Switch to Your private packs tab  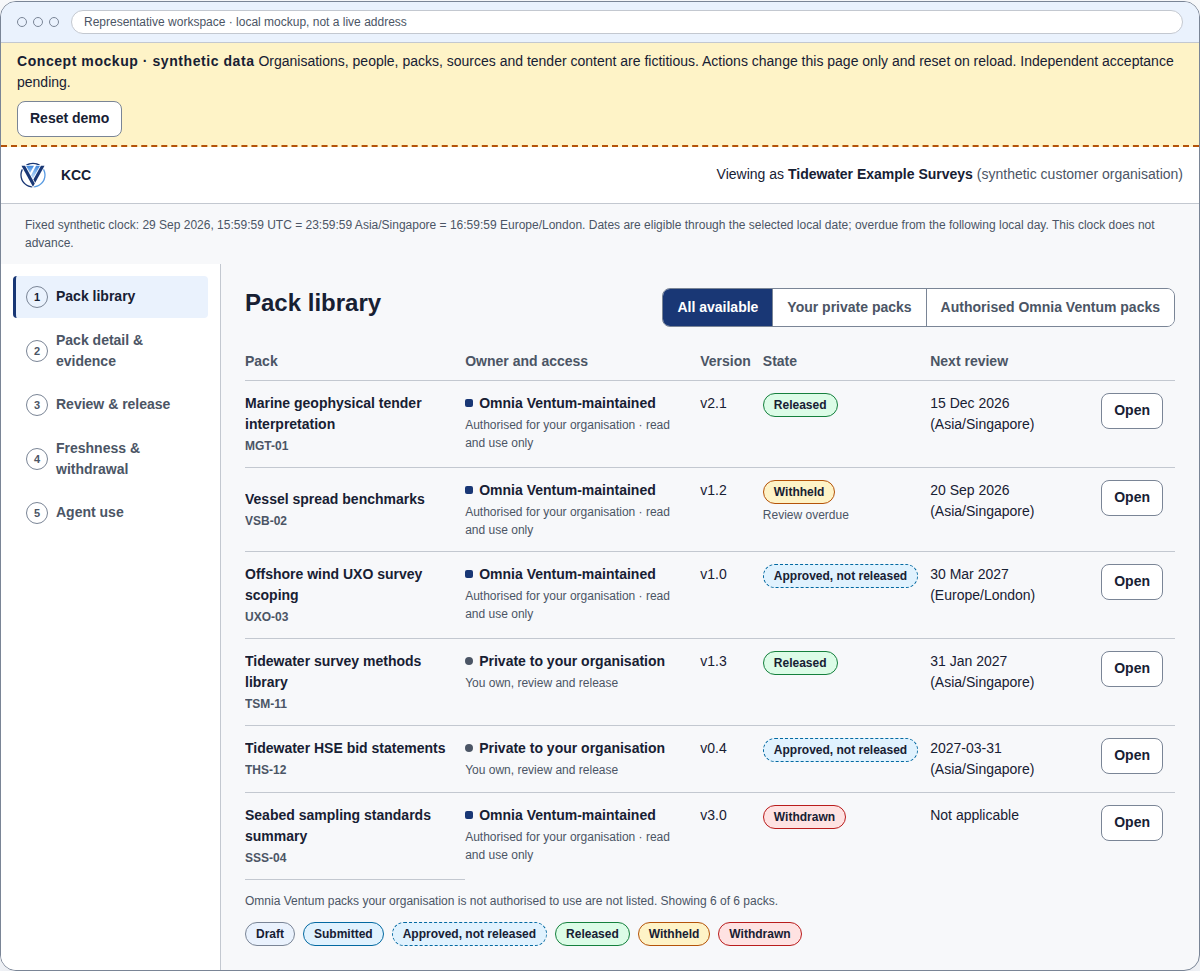click(849, 308)
